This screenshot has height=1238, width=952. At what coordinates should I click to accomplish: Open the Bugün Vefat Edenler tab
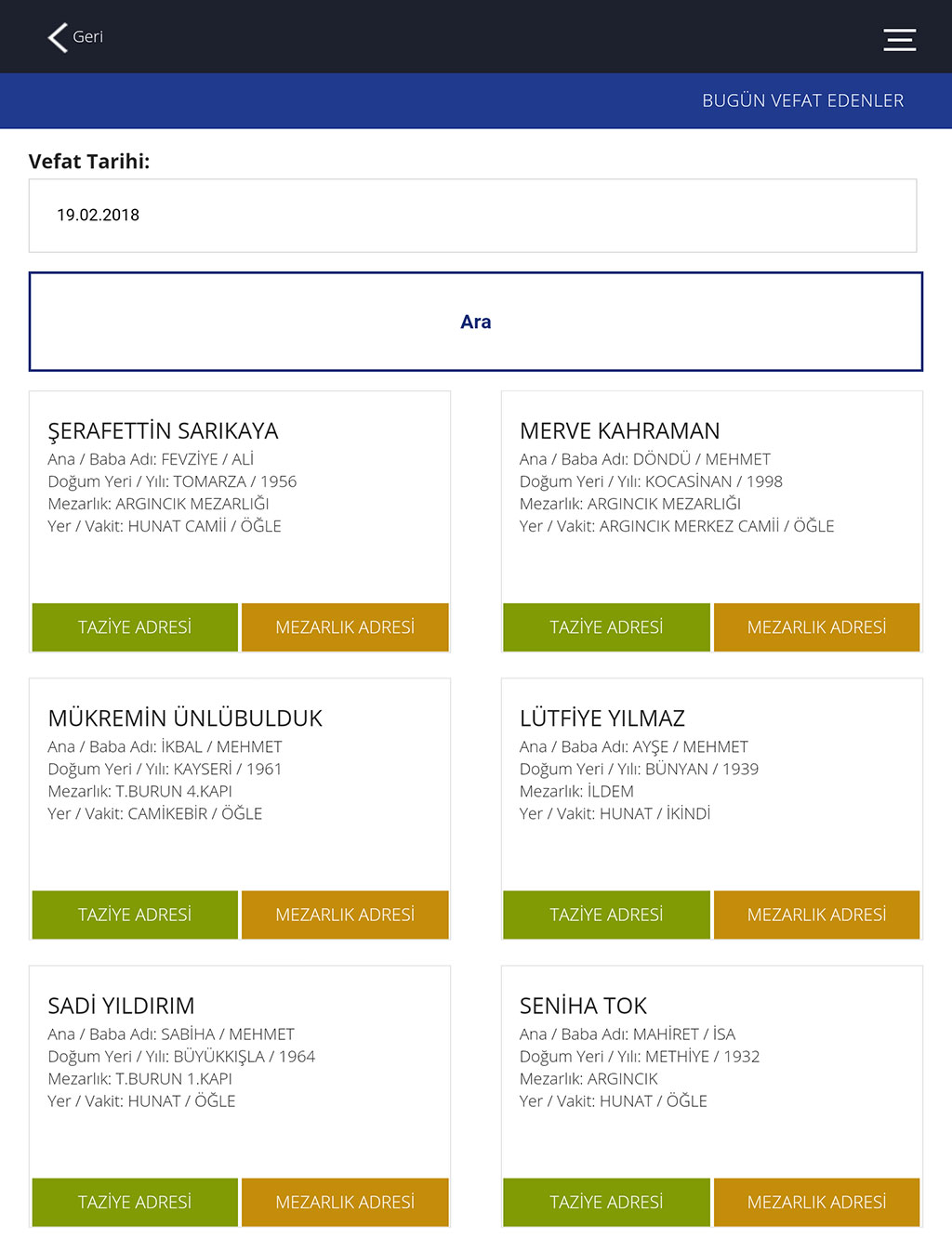[x=802, y=100]
